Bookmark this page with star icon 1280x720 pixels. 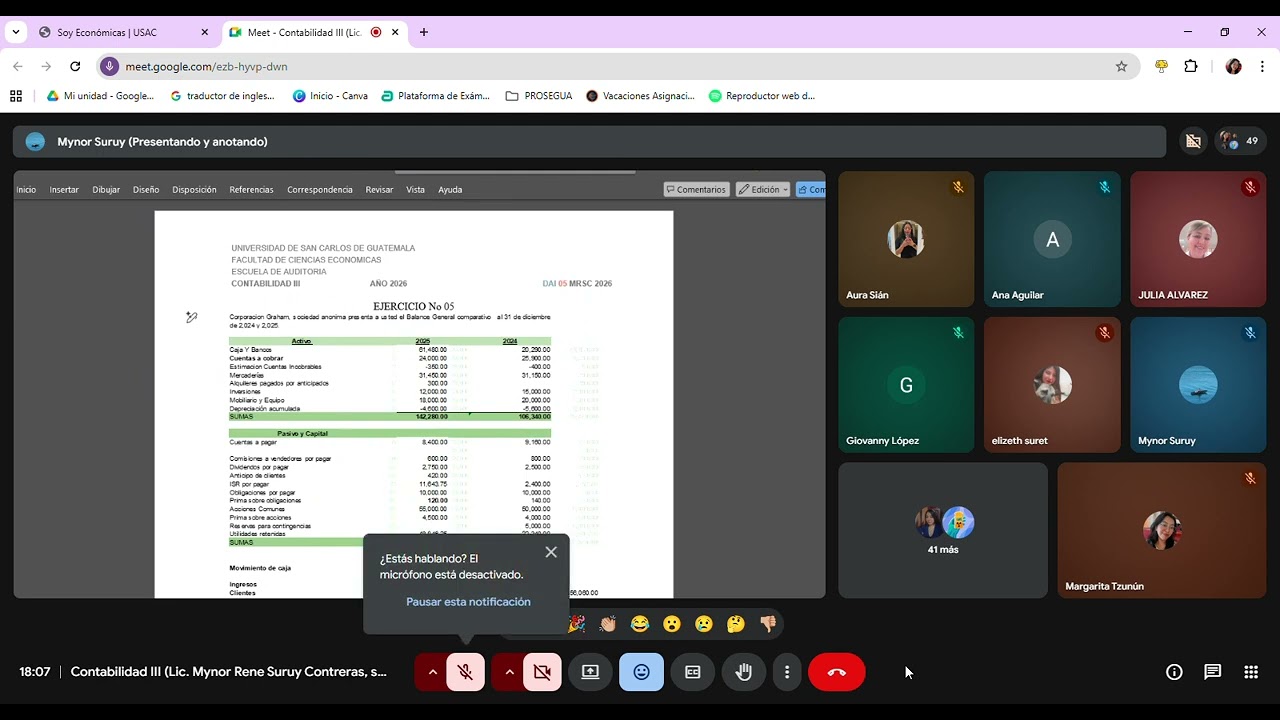coord(1121,66)
